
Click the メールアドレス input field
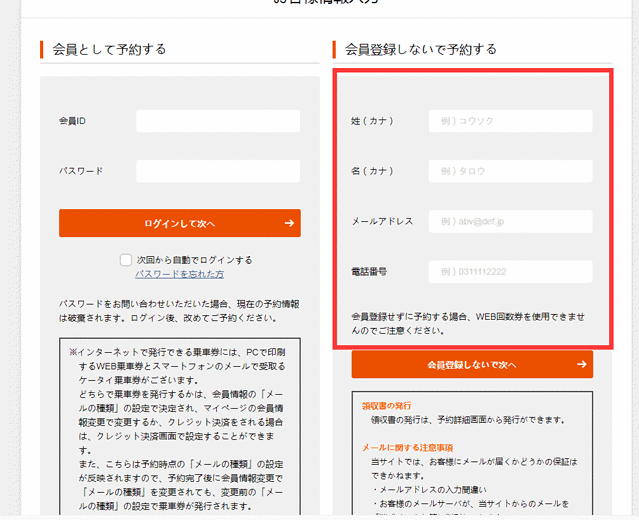[510, 221]
